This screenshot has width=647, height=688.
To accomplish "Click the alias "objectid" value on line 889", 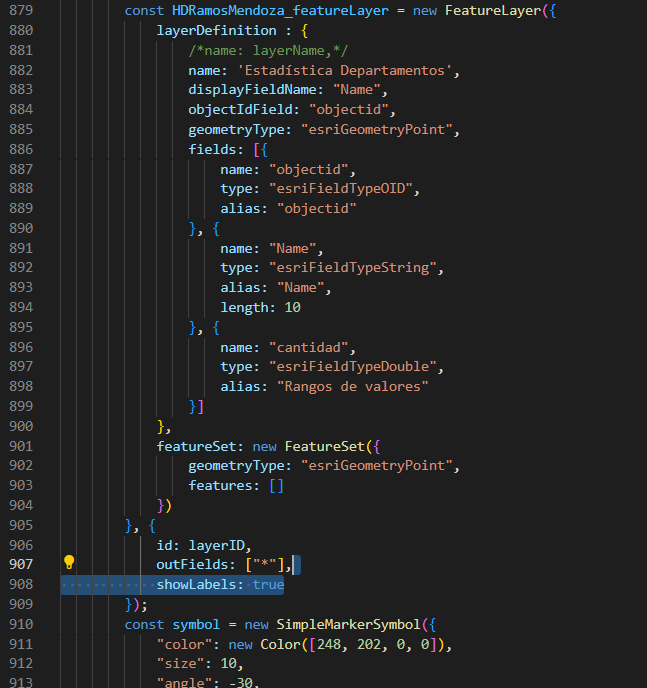I will coord(316,208).
